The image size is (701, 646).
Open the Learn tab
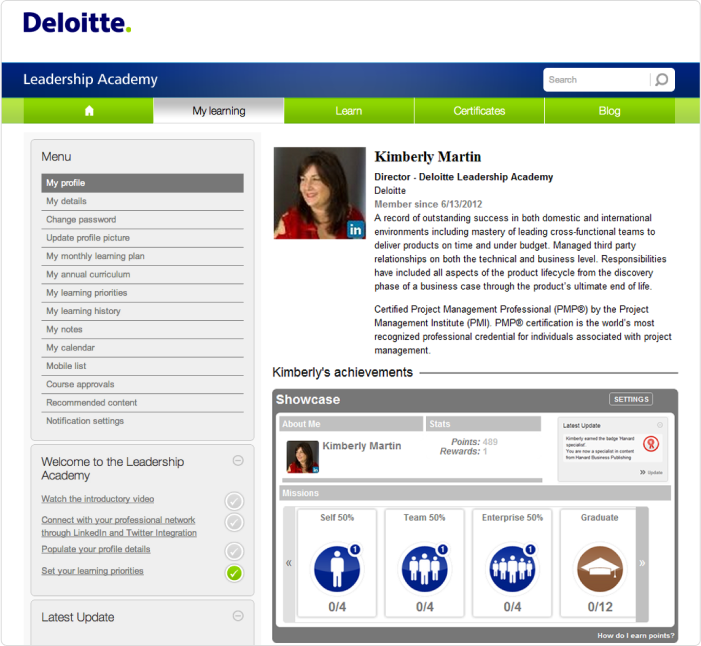(x=349, y=110)
